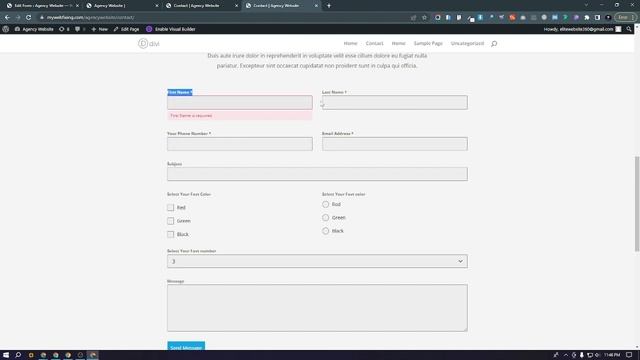Open a new browser tab with plus icon
The height and width of the screenshot is (360, 640).
329,6
